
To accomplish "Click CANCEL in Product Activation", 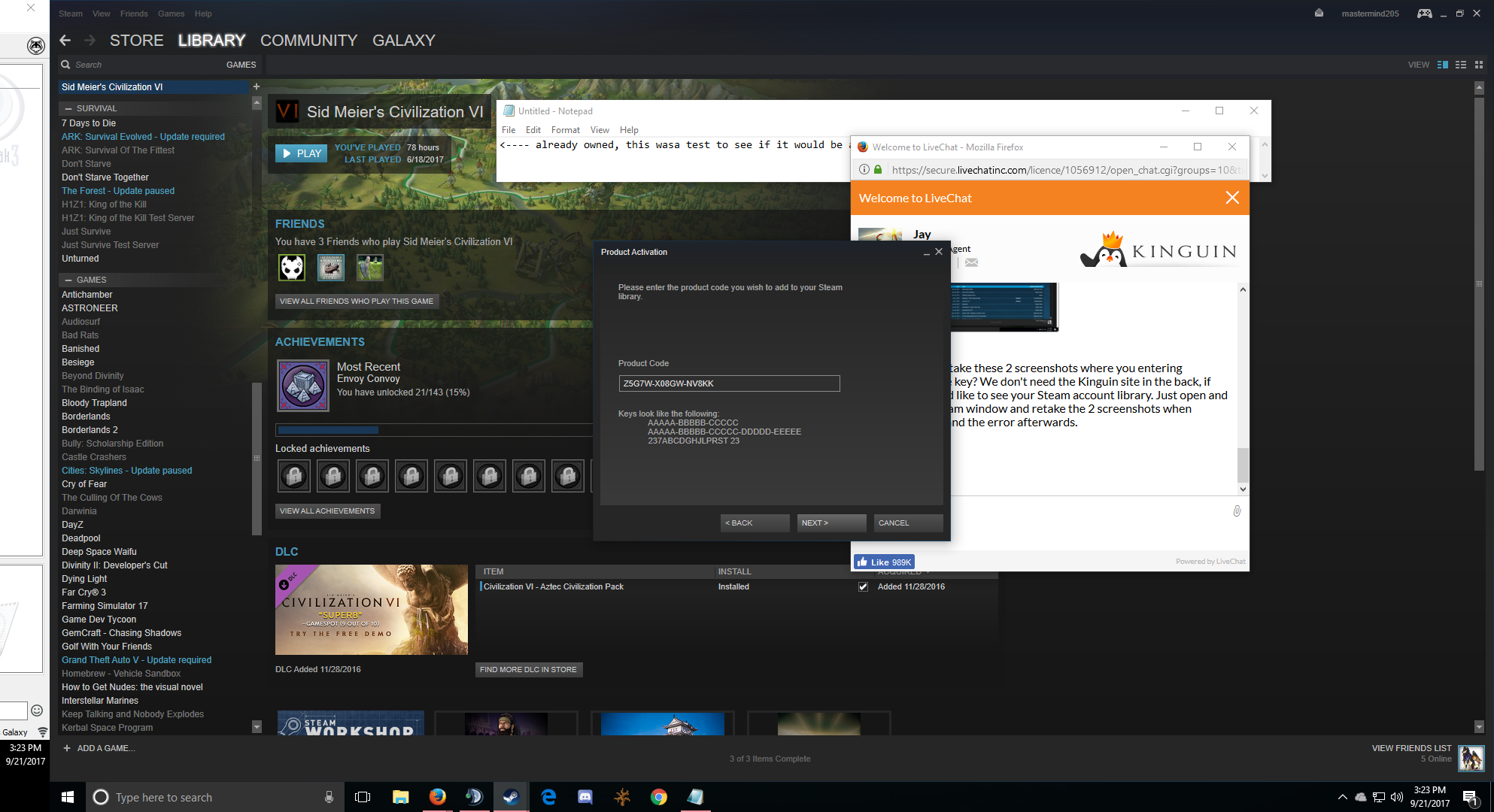I will [908, 523].
